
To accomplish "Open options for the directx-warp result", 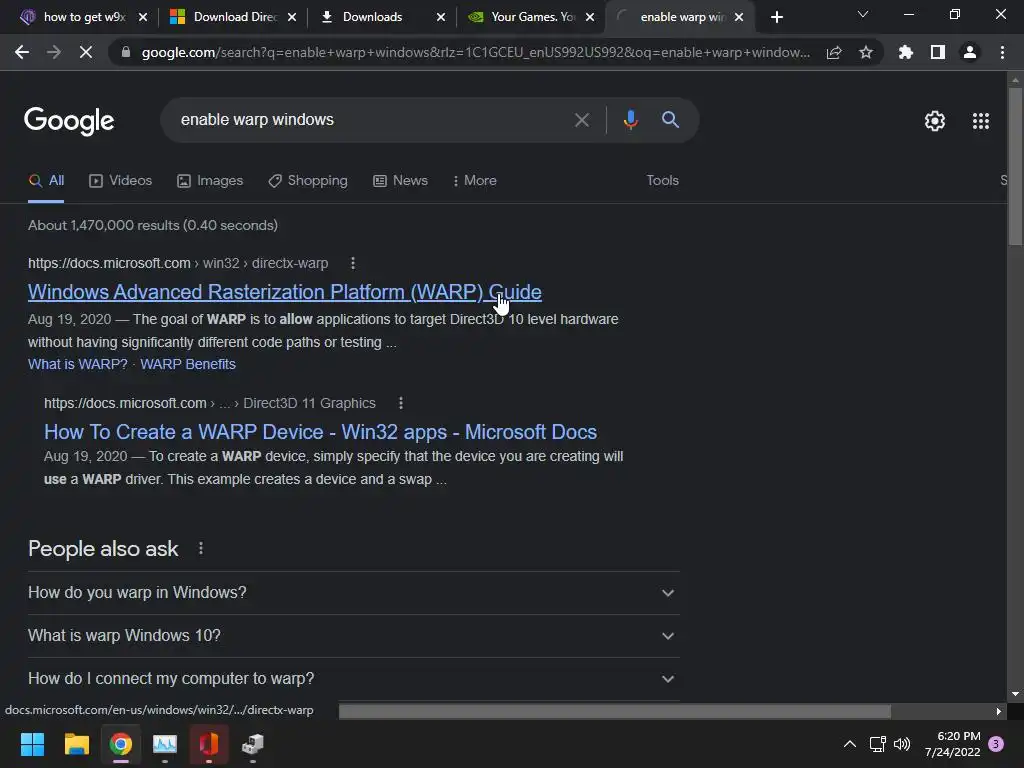I will (x=353, y=263).
